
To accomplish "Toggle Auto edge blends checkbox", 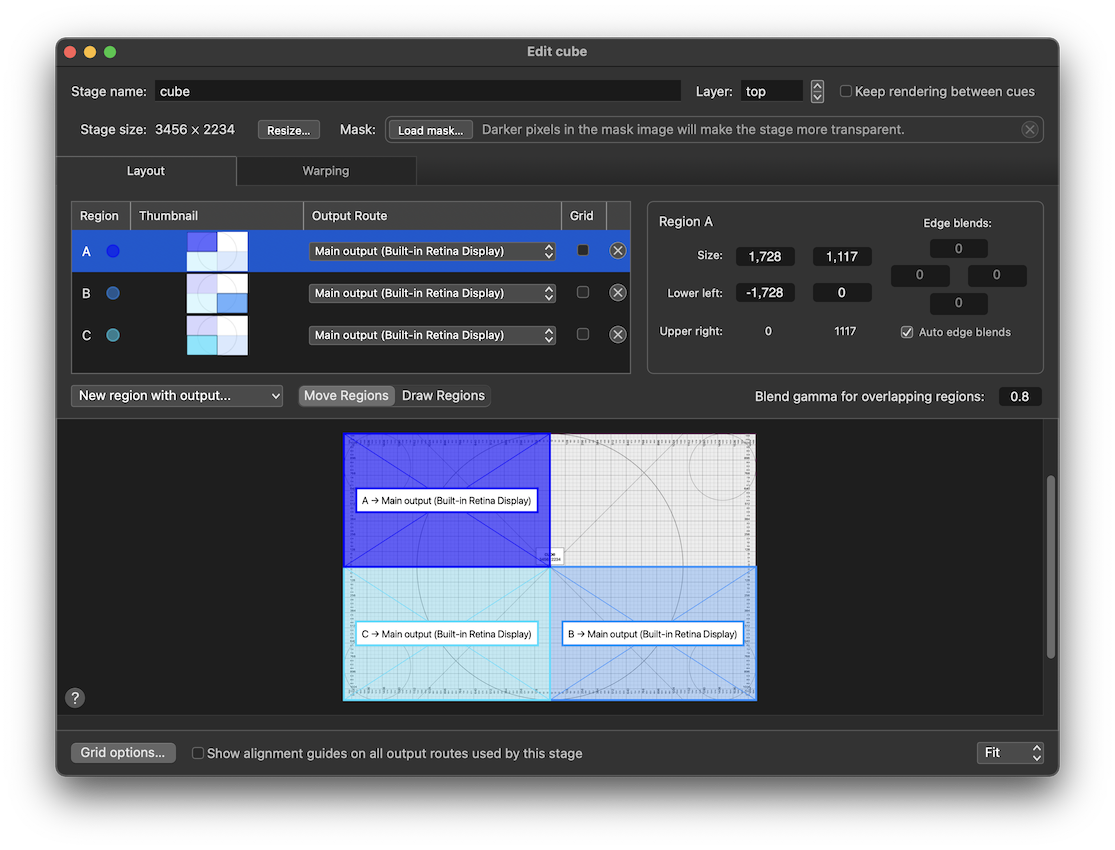I will click(907, 332).
